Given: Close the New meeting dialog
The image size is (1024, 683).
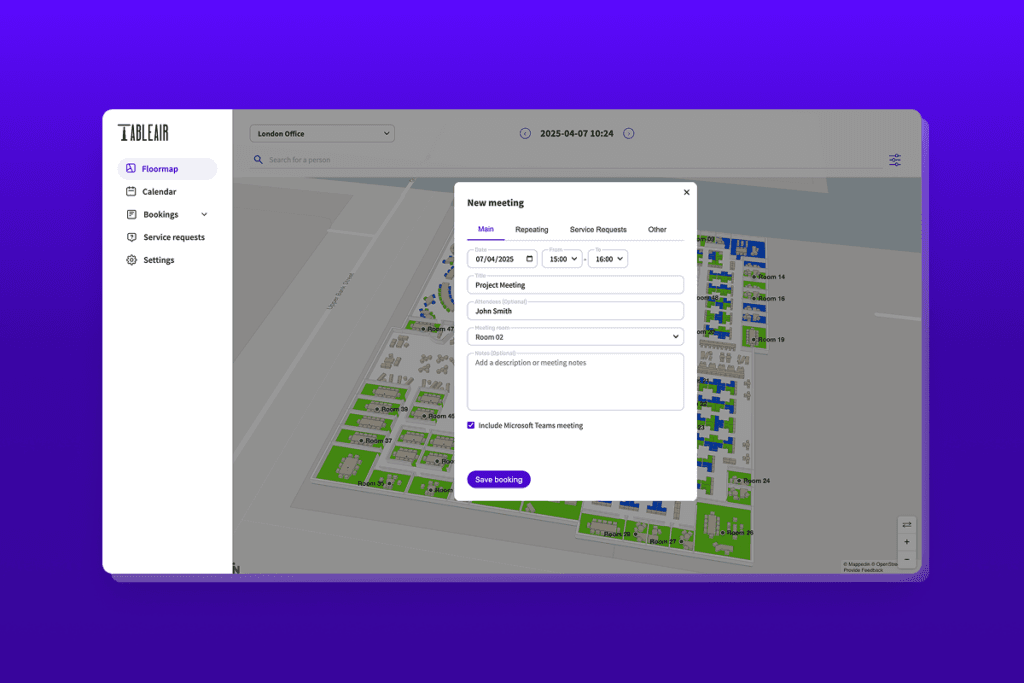Looking at the screenshot, I should pyautogui.click(x=686, y=192).
